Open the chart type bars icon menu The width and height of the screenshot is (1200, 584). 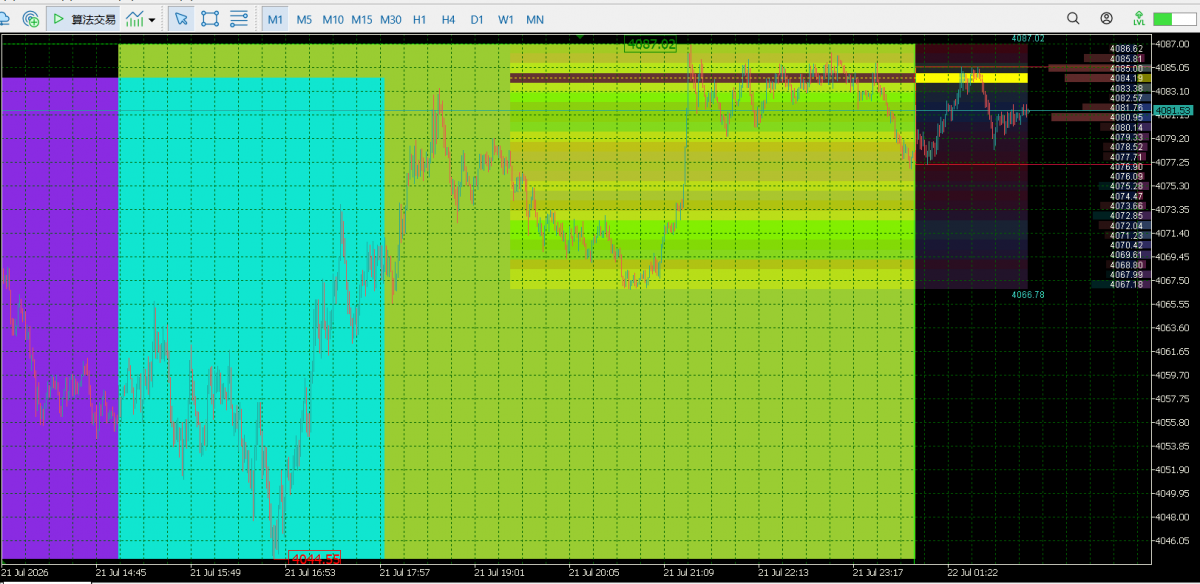[x=135, y=19]
